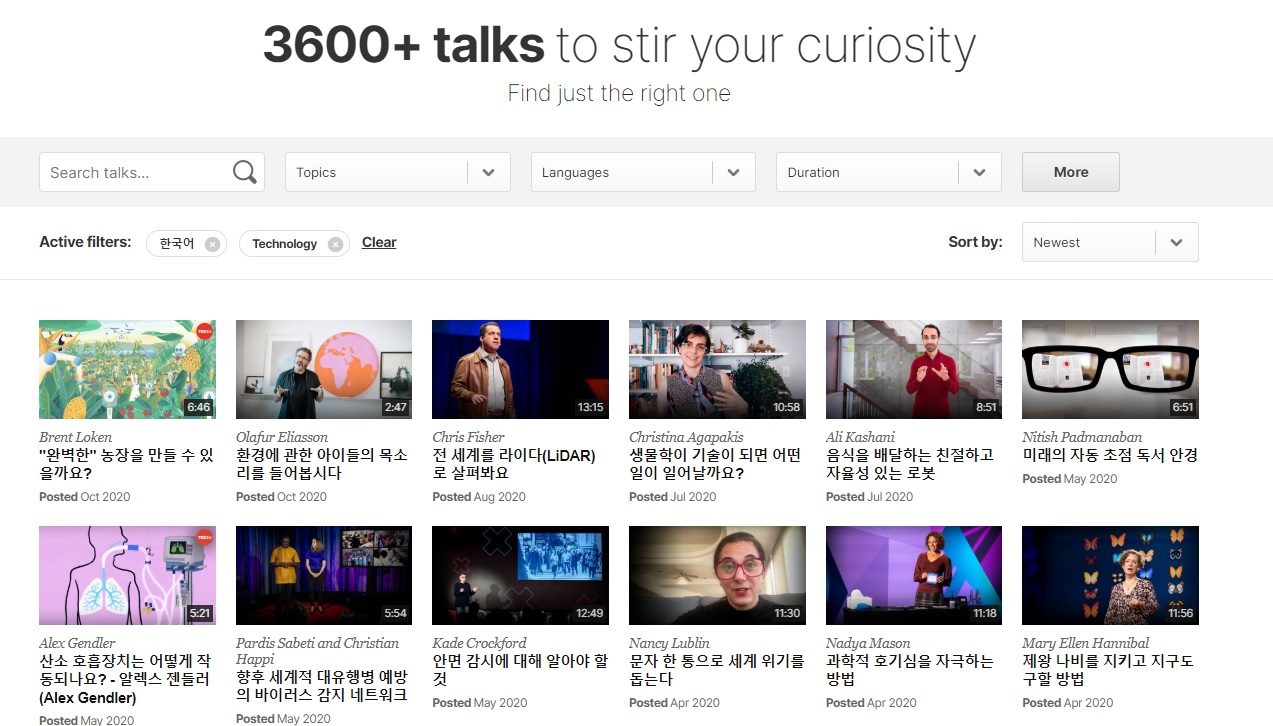Open the Topics dropdown
This screenshot has width=1273, height=726.
(397, 172)
